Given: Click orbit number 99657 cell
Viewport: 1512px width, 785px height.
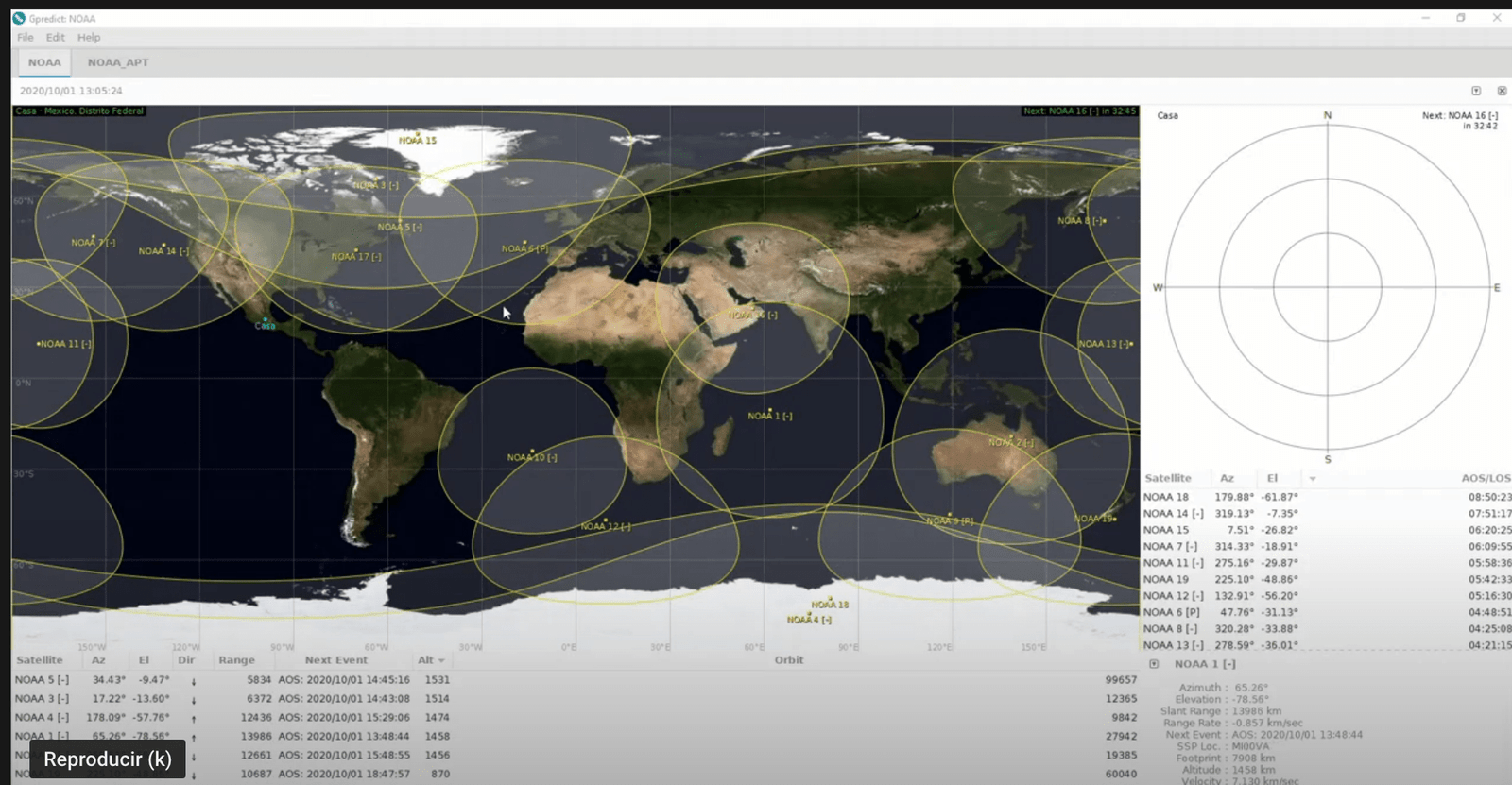Looking at the screenshot, I should (1121, 680).
